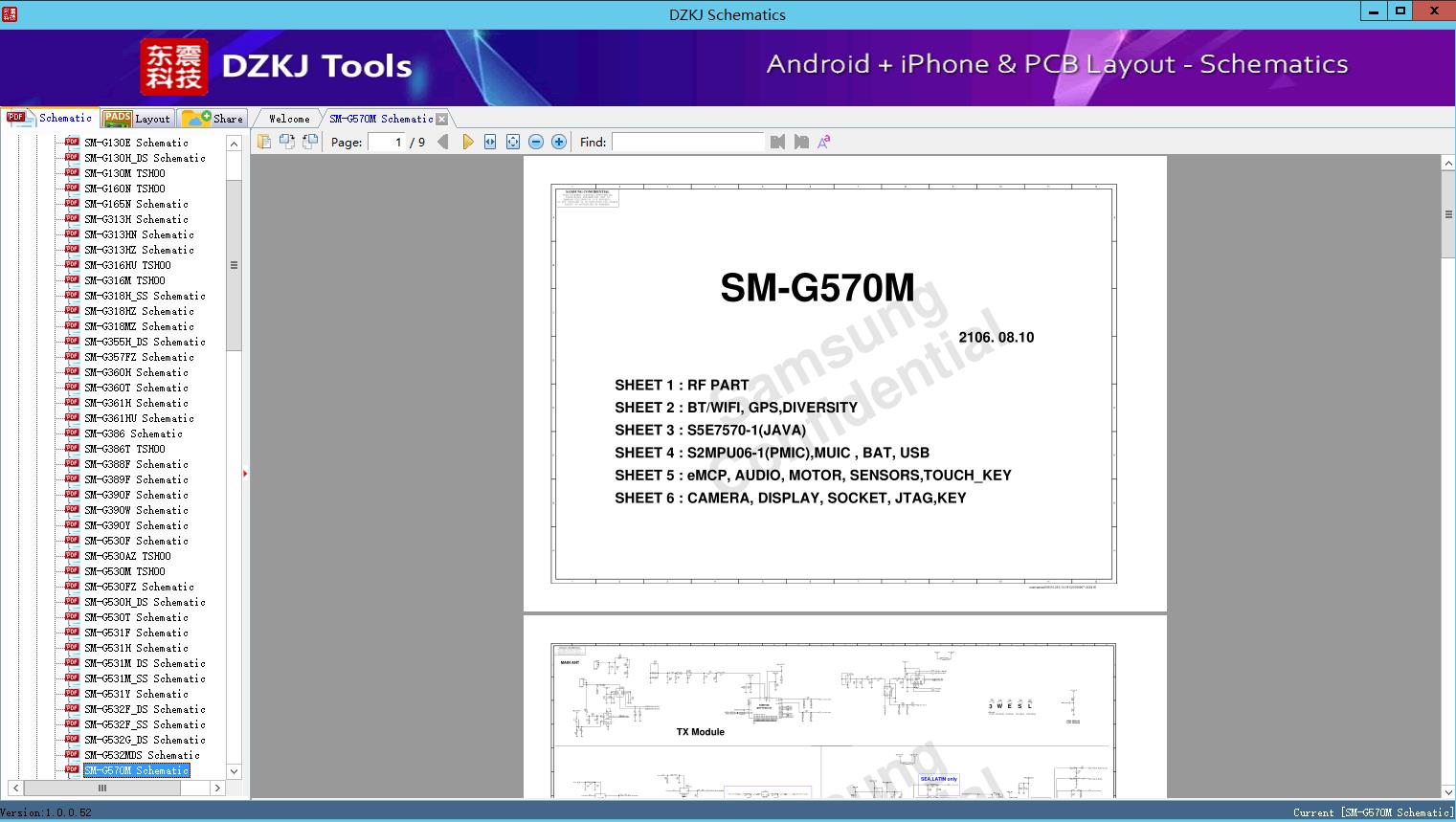
Task: Open the Welcome document tab
Action: [289, 119]
